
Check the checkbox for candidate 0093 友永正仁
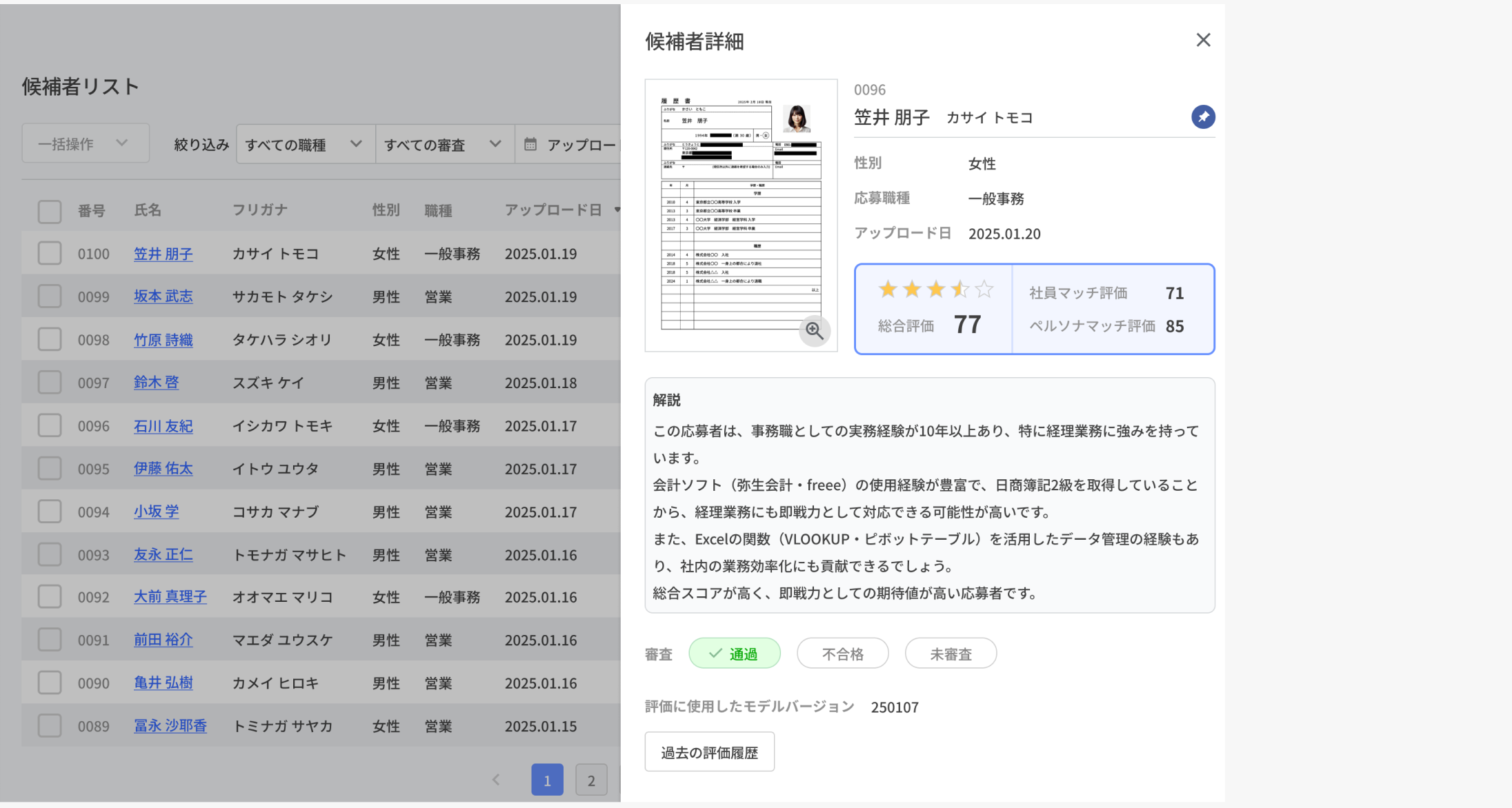point(49,554)
